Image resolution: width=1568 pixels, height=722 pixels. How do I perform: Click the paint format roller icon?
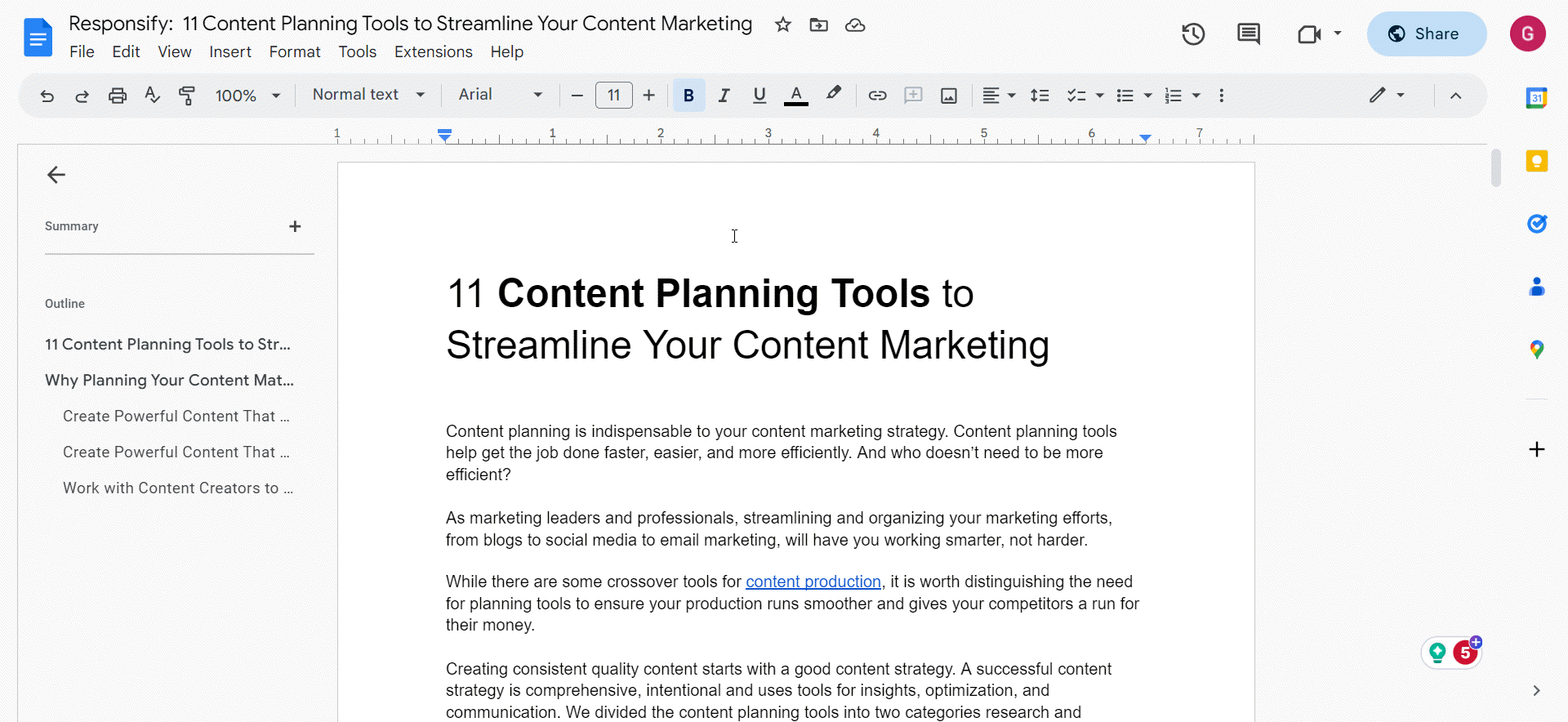187,96
